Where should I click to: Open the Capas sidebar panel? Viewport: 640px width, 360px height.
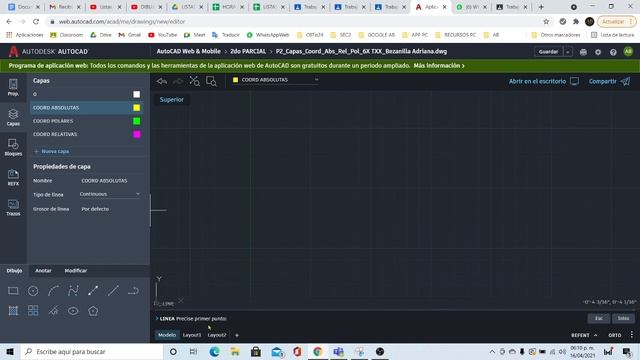[13, 117]
